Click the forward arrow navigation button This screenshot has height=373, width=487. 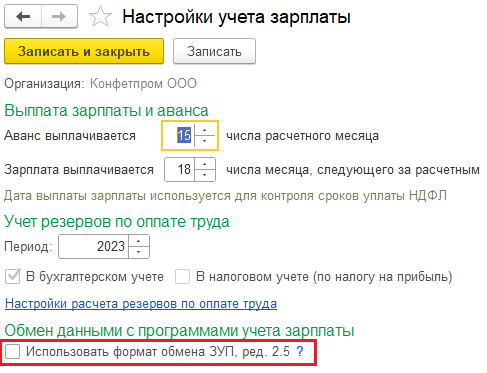(59, 16)
